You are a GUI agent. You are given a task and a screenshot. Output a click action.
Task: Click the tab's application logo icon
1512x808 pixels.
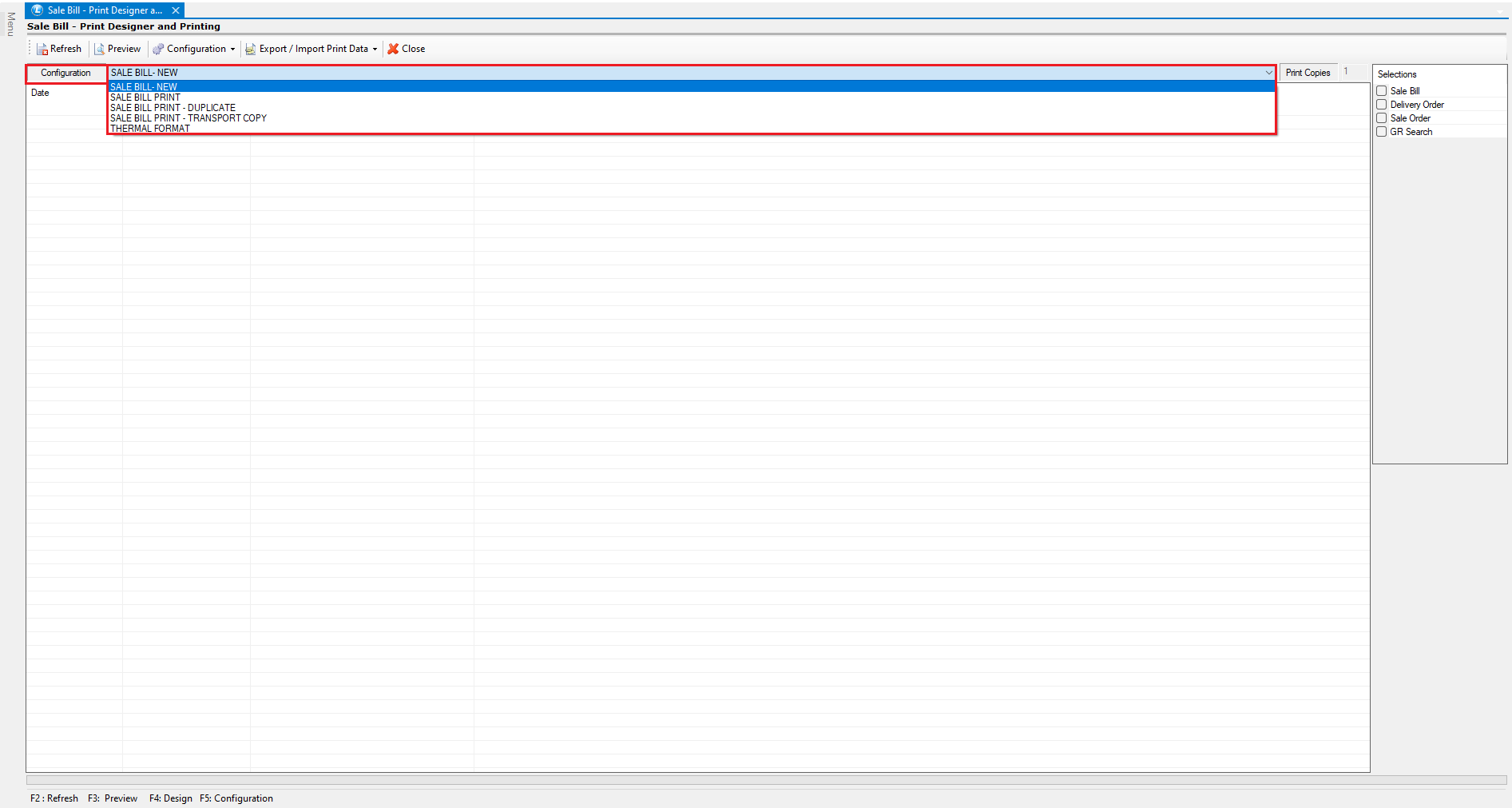point(37,10)
